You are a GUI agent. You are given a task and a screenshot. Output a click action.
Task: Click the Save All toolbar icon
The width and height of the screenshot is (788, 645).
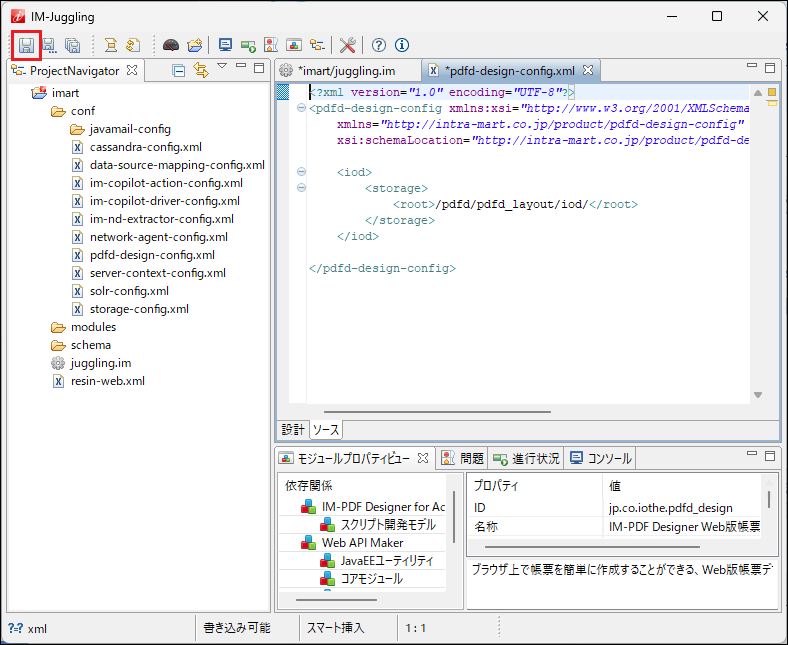[x=72, y=45]
